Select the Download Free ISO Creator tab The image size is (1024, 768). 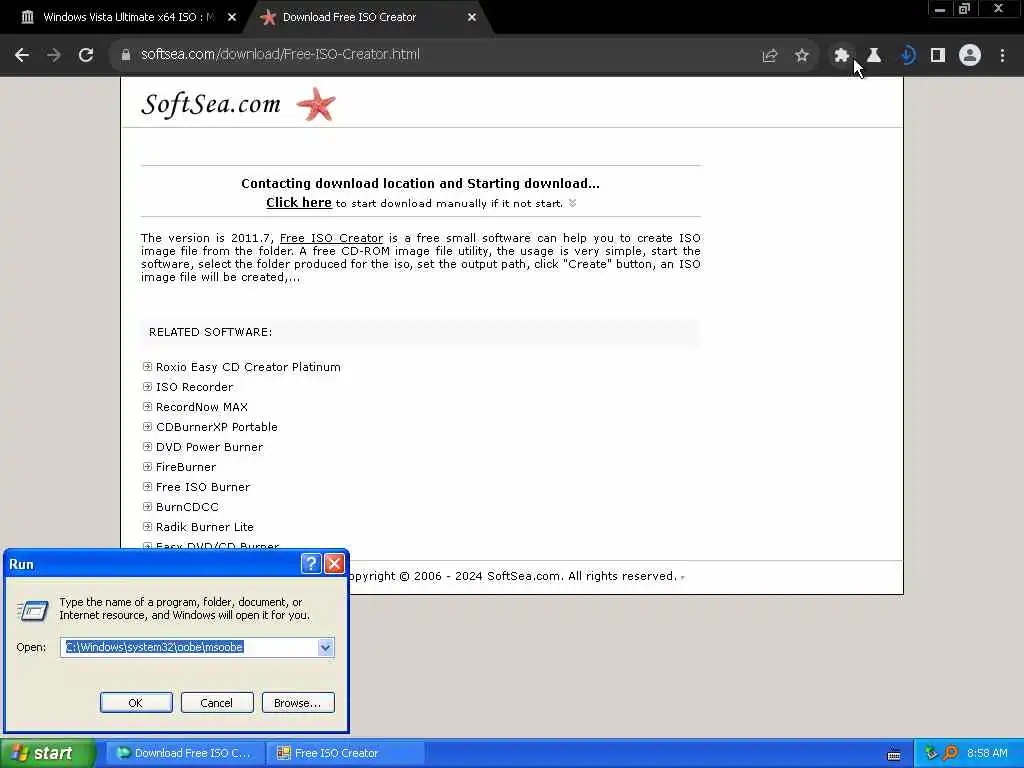pos(366,17)
